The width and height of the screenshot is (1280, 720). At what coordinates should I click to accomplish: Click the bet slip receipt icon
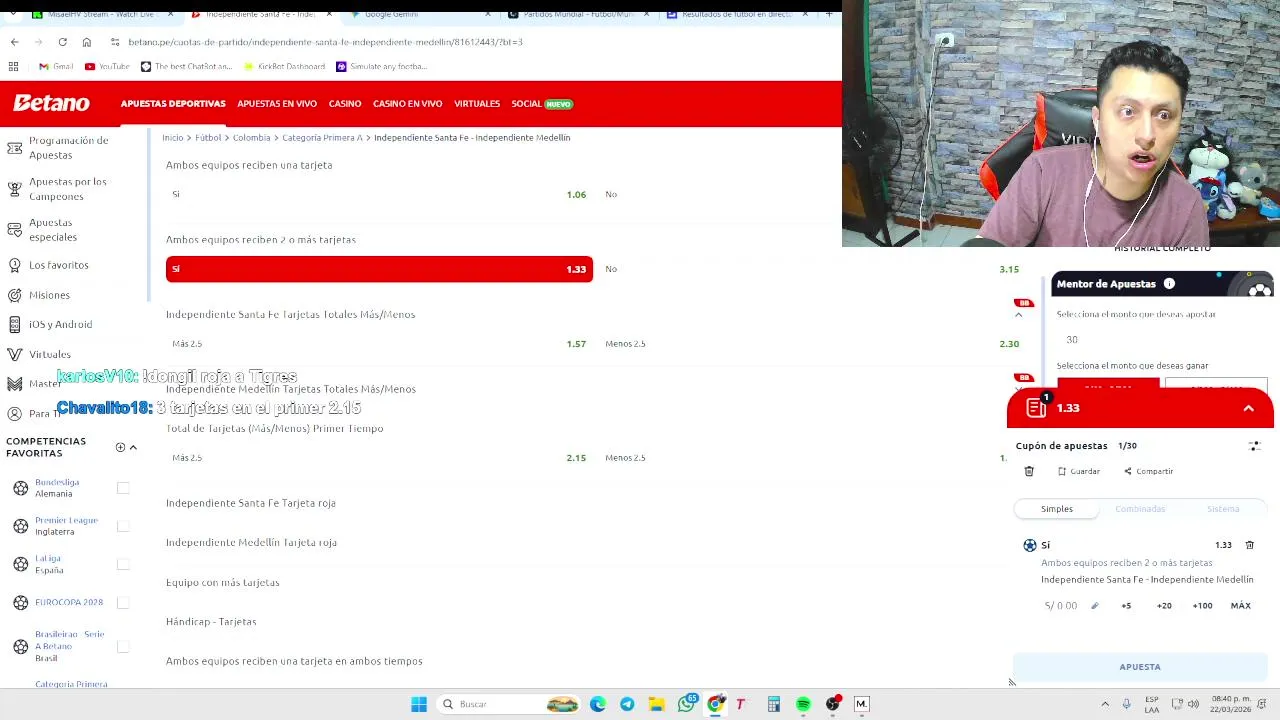(1036, 406)
